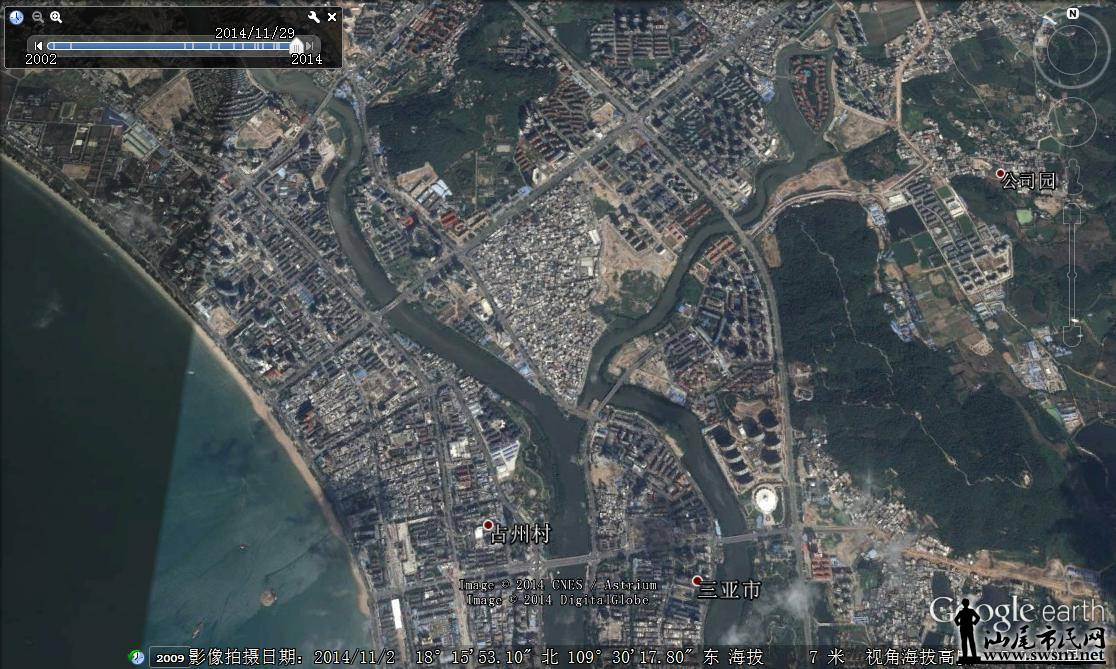Open time slider options wrench
This screenshot has width=1116, height=669.
tap(314, 17)
